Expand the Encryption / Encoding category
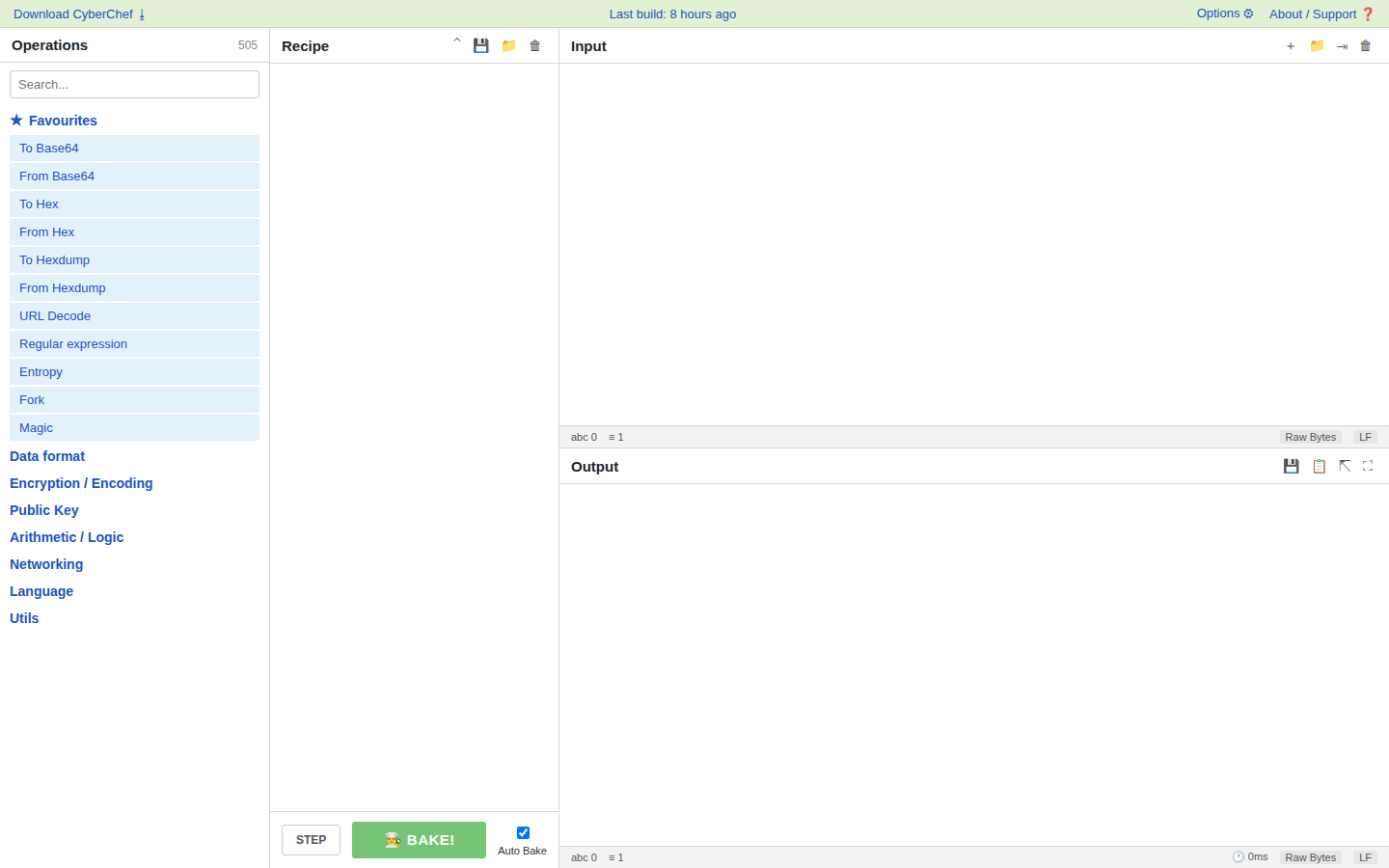Image resolution: width=1389 pixels, height=868 pixels. coord(81,483)
